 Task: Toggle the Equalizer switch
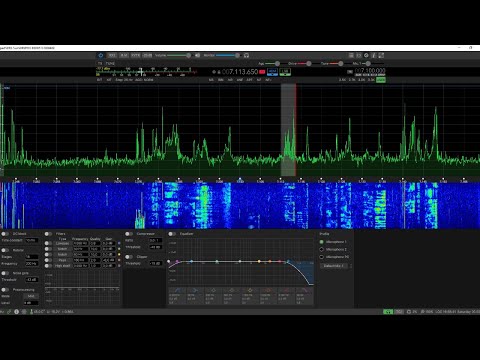(x=172, y=234)
